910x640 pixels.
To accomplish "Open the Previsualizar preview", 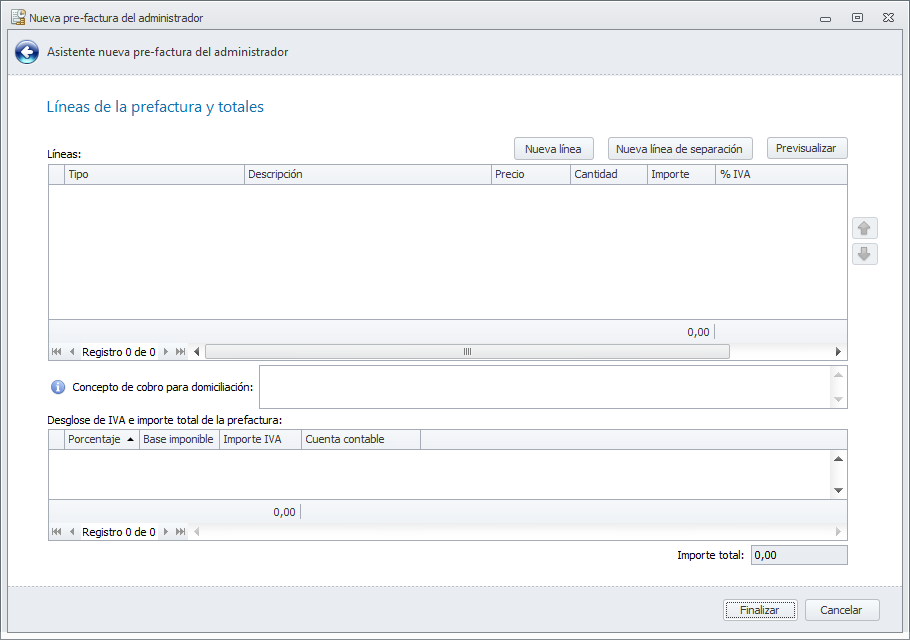I will click(807, 148).
